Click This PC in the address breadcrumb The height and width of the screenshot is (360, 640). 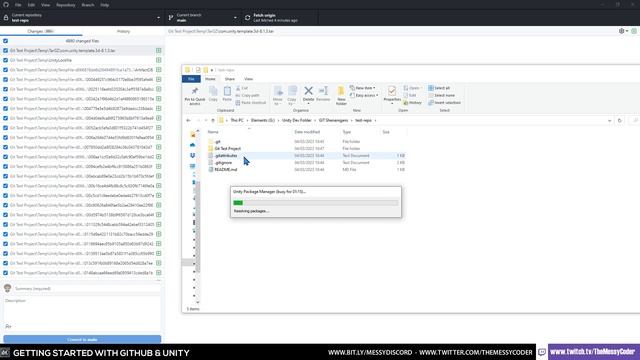237,120
